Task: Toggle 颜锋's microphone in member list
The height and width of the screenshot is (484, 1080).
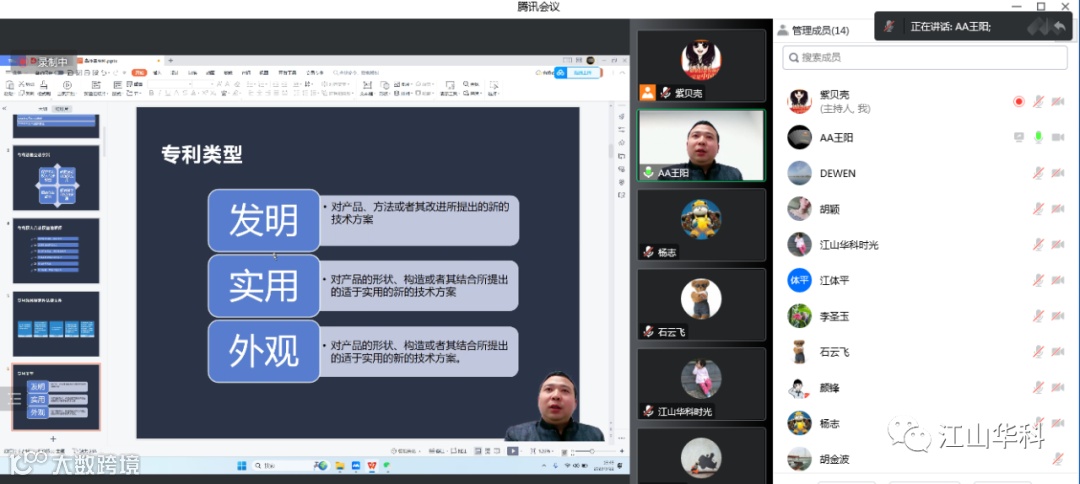Action: click(x=1038, y=388)
